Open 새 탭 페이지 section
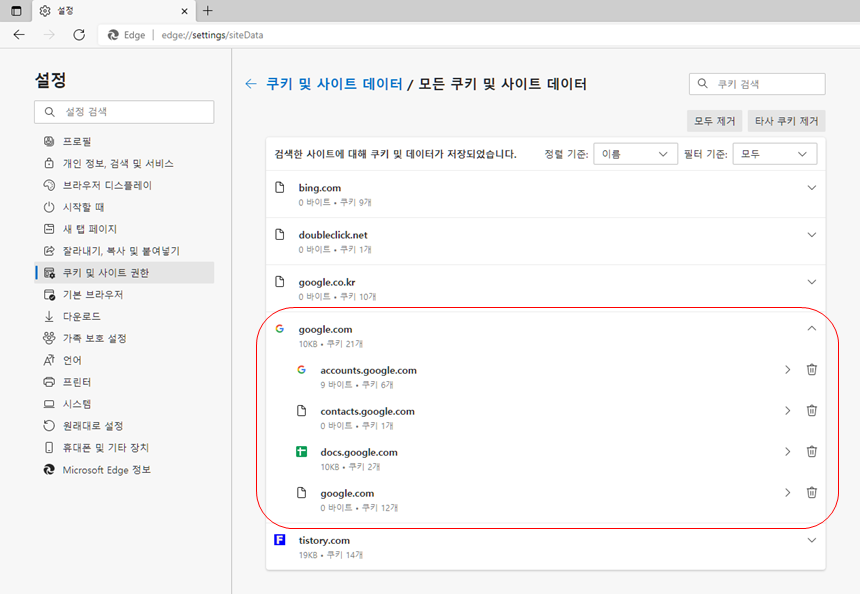The image size is (860, 594). [124, 229]
